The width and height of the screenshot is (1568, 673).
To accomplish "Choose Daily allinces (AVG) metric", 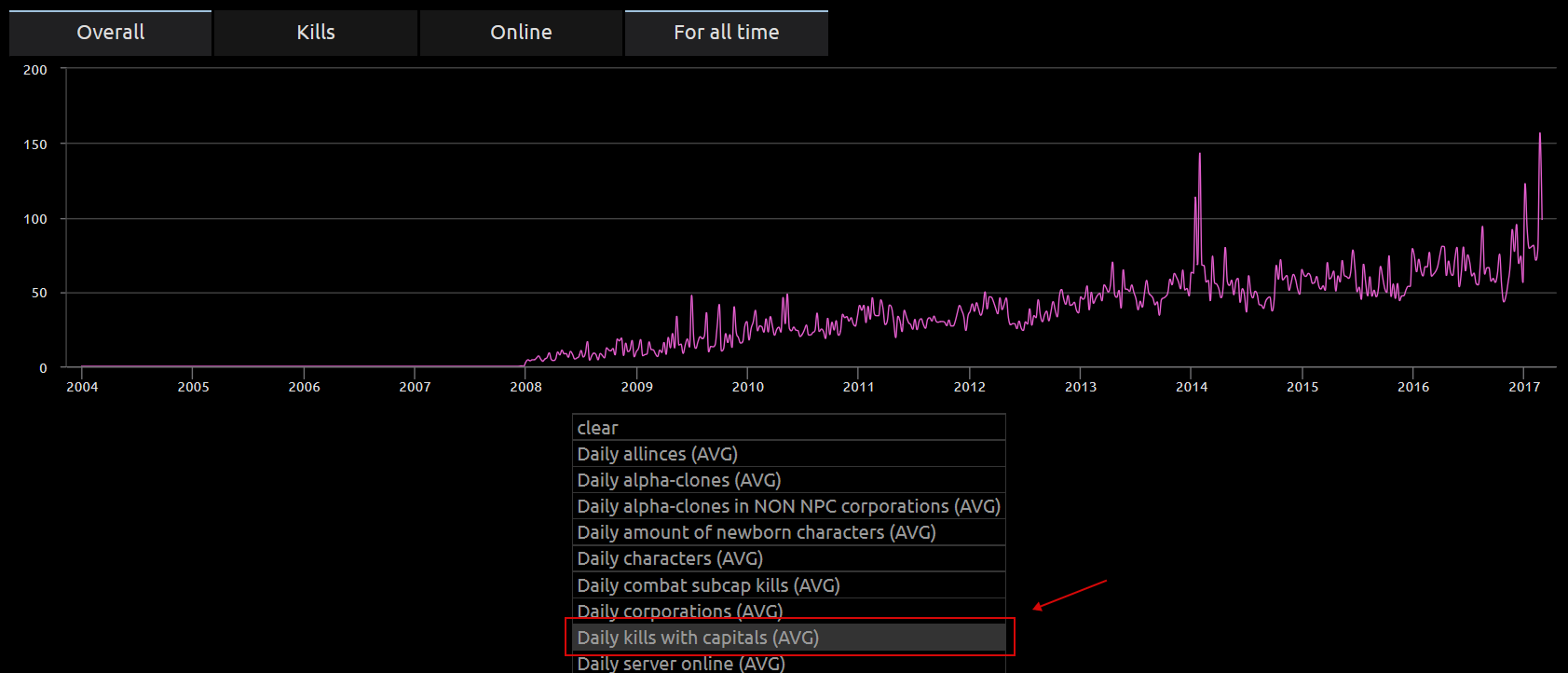I will [789, 454].
